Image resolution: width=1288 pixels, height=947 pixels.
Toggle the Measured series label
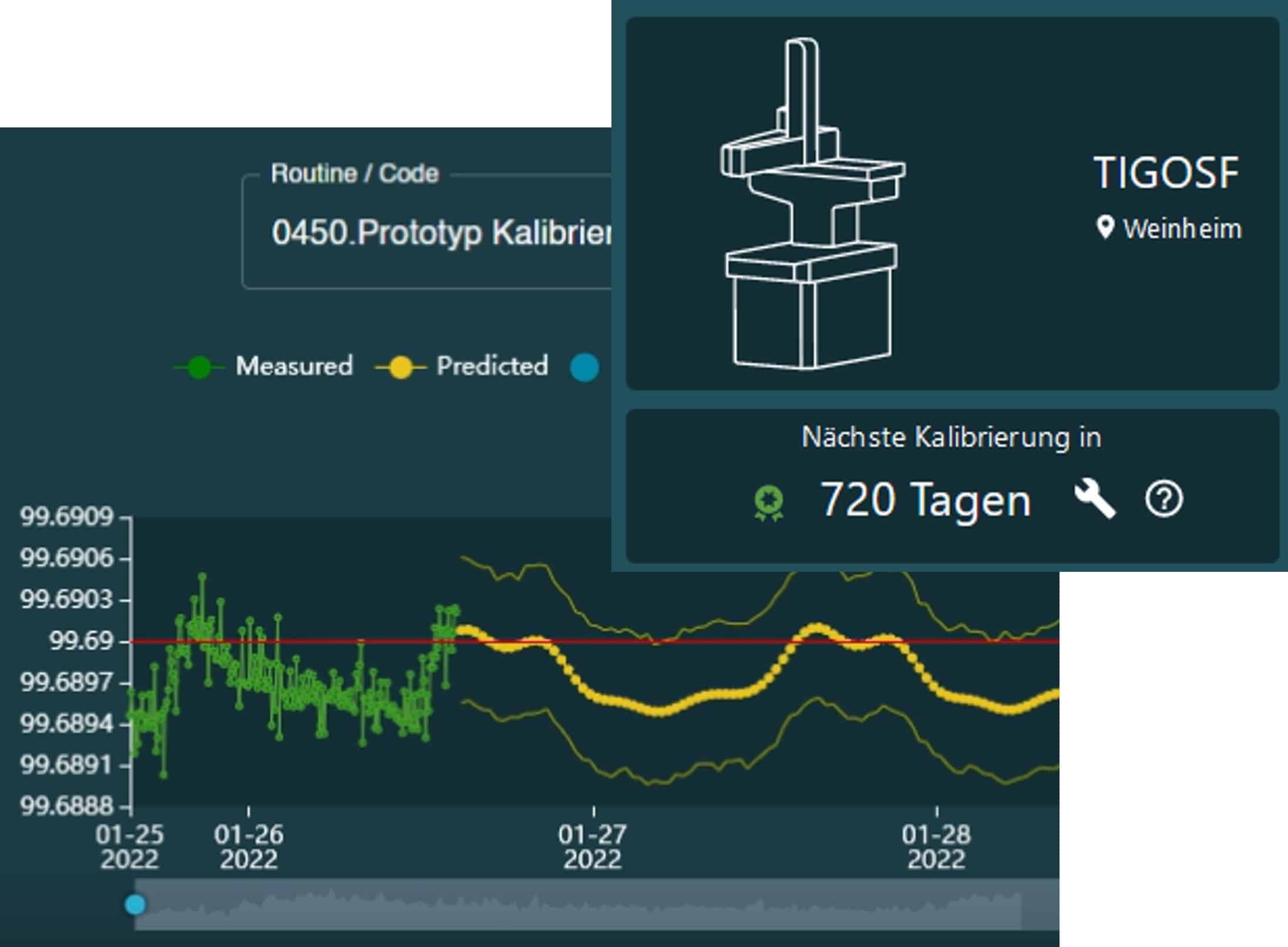(x=294, y=366)
